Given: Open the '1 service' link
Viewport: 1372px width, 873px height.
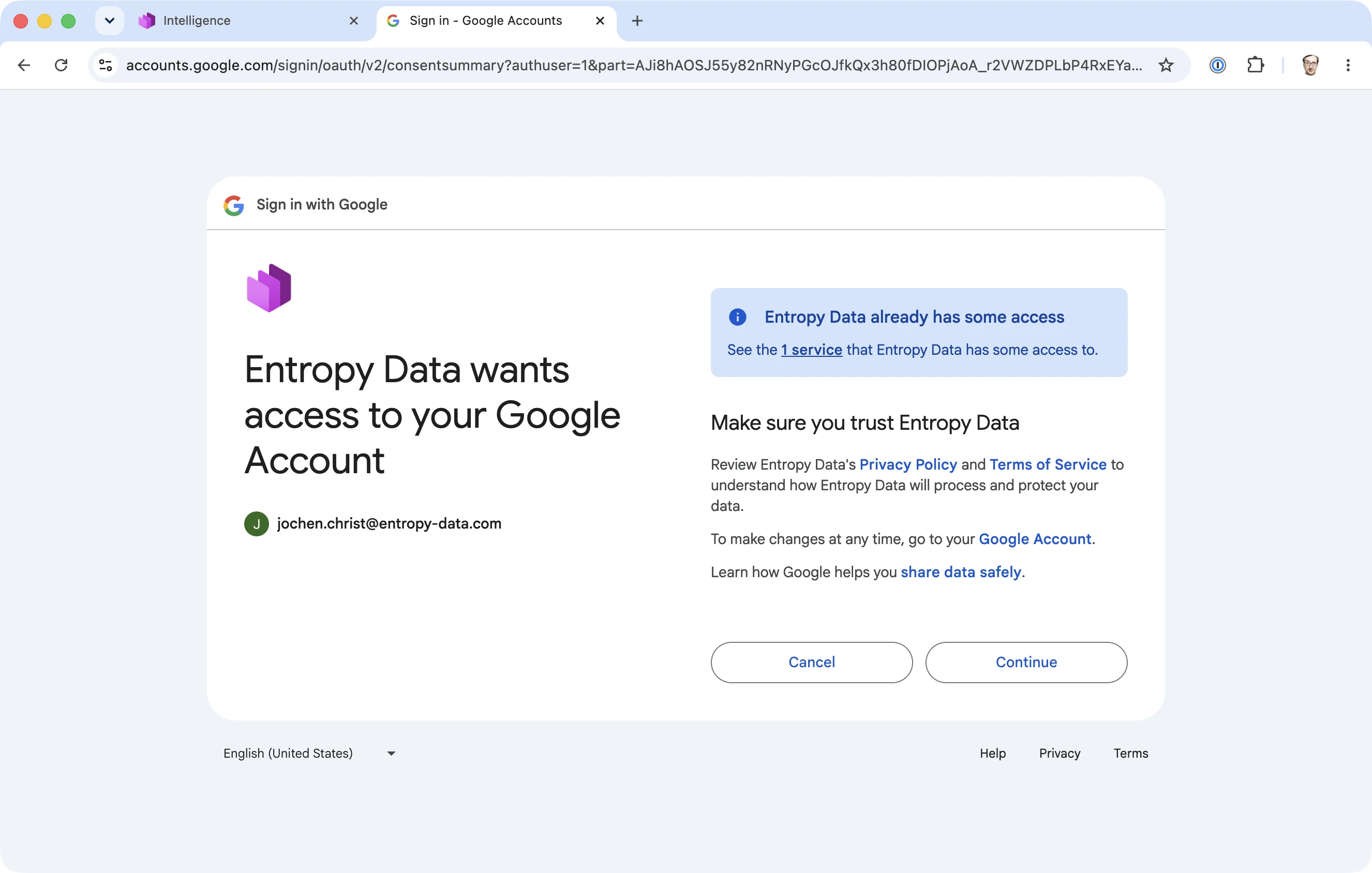Looking at the screenshot, I should pos(811,350).
